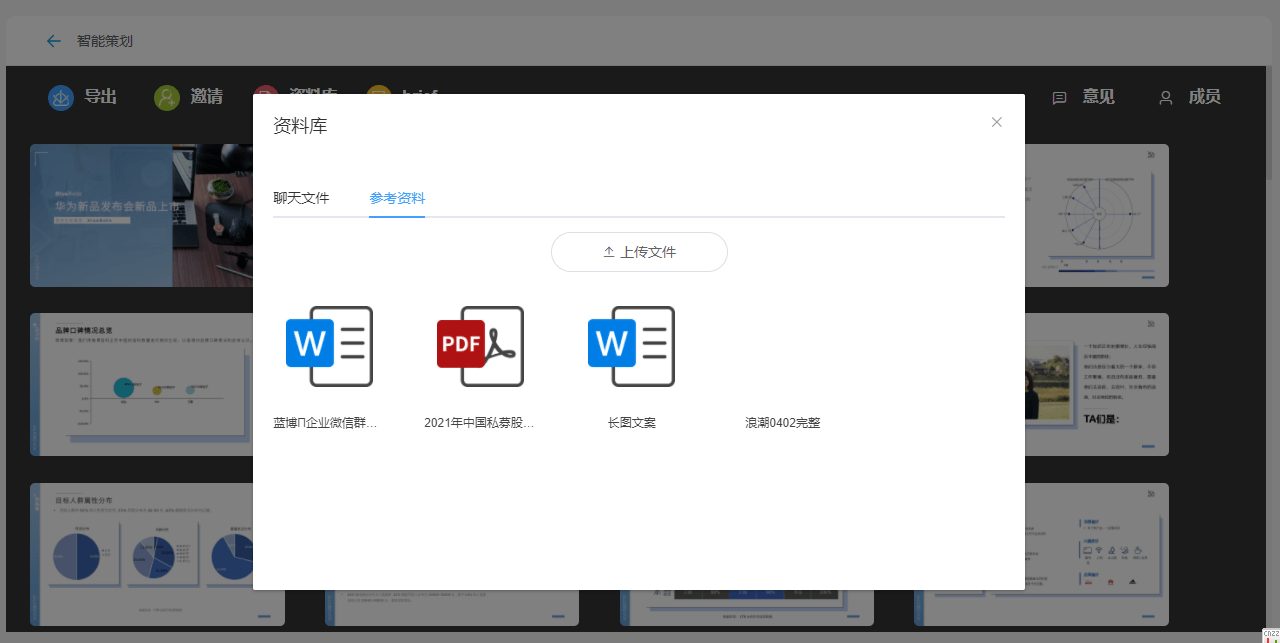Open the PDF file 2021年中国私募股
The height and width of the screenshot is (643, 1280).
(480, 346)
